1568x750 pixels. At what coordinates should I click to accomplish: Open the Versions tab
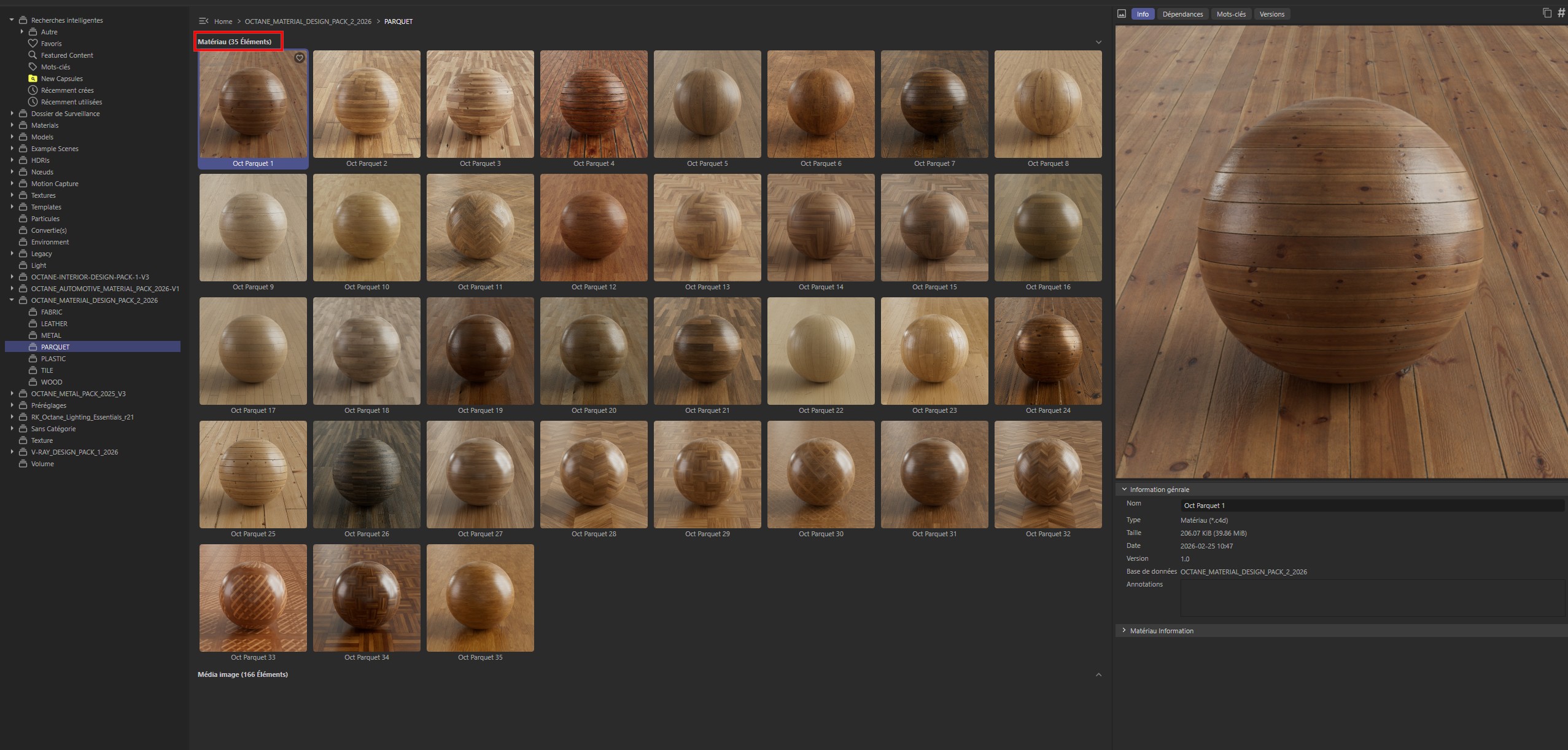1271,14
